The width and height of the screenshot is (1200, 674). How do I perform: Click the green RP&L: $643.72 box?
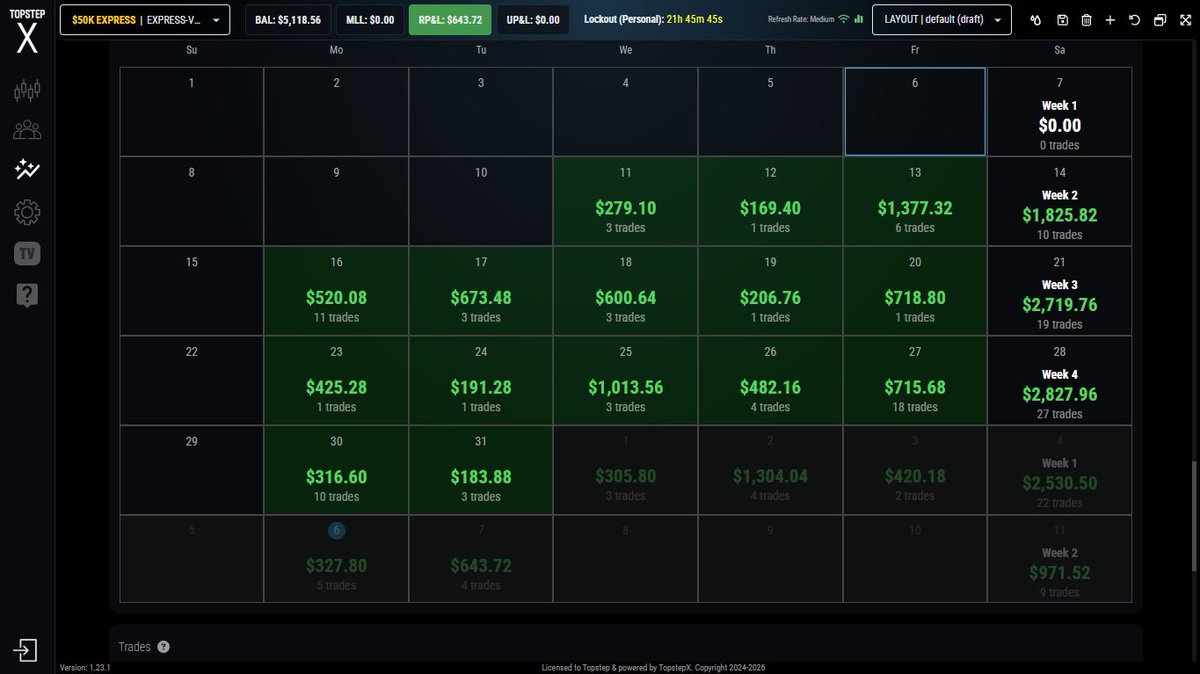(450, 20)
